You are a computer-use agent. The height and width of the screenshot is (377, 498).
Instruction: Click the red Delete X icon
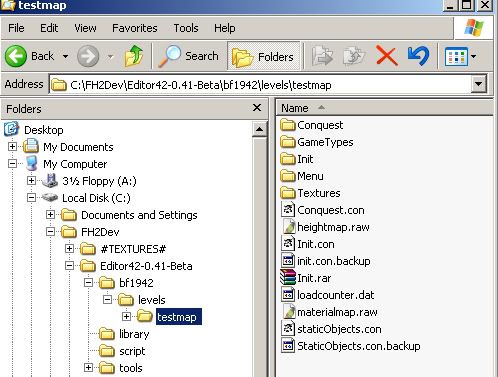tap(387, 56)
